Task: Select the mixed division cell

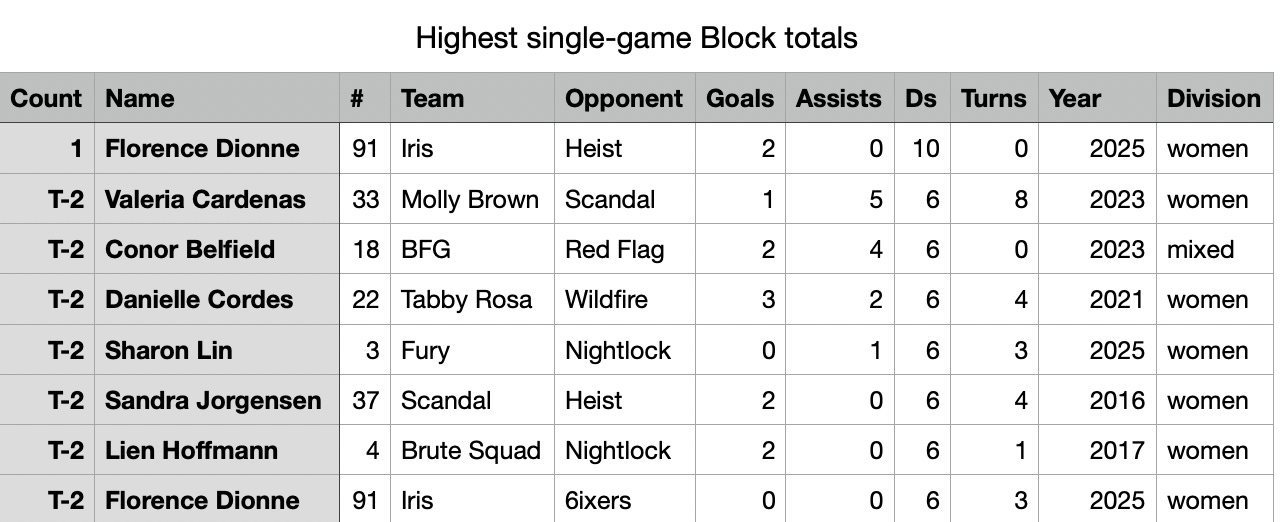Action: (1213, 249)
